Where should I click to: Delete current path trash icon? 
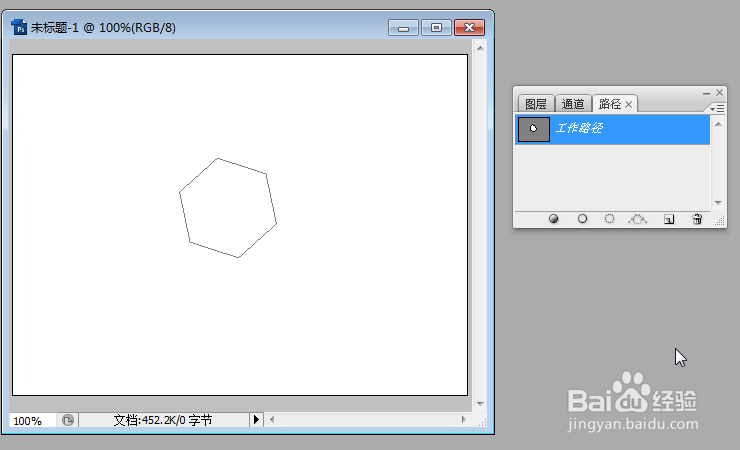[697, 219]
